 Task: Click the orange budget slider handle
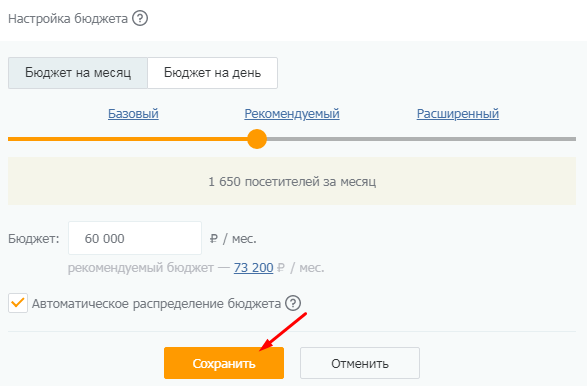257,139
